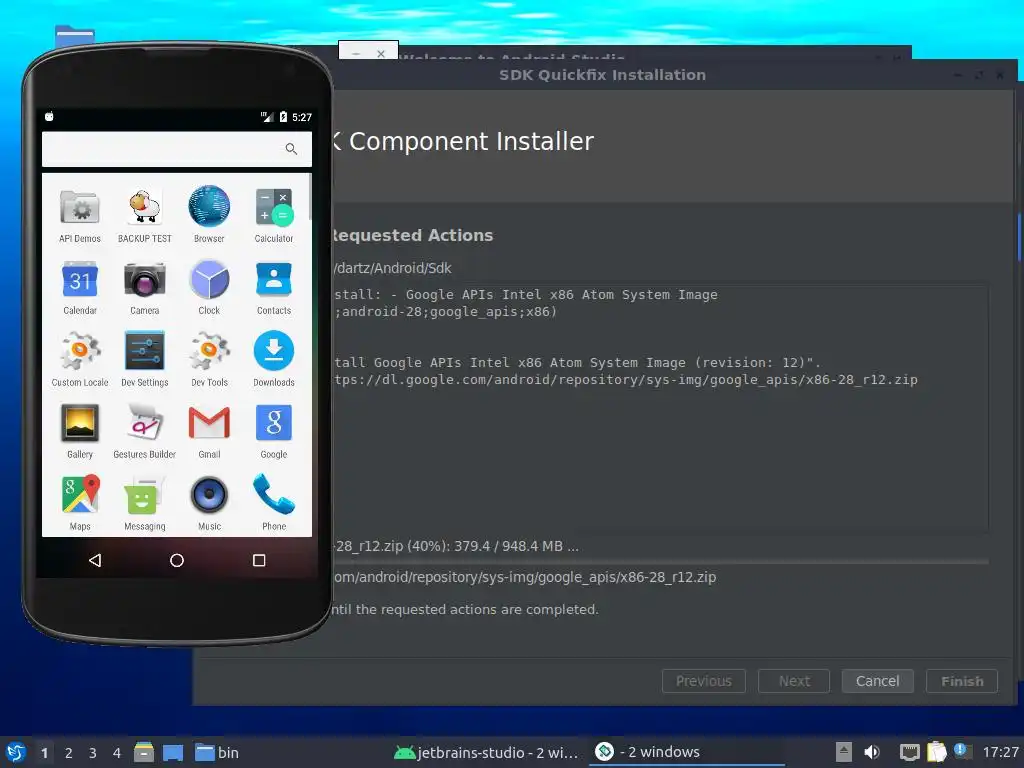Switch to workspace 3 in taskbar

pyautogui.click(x=93, y=753)
